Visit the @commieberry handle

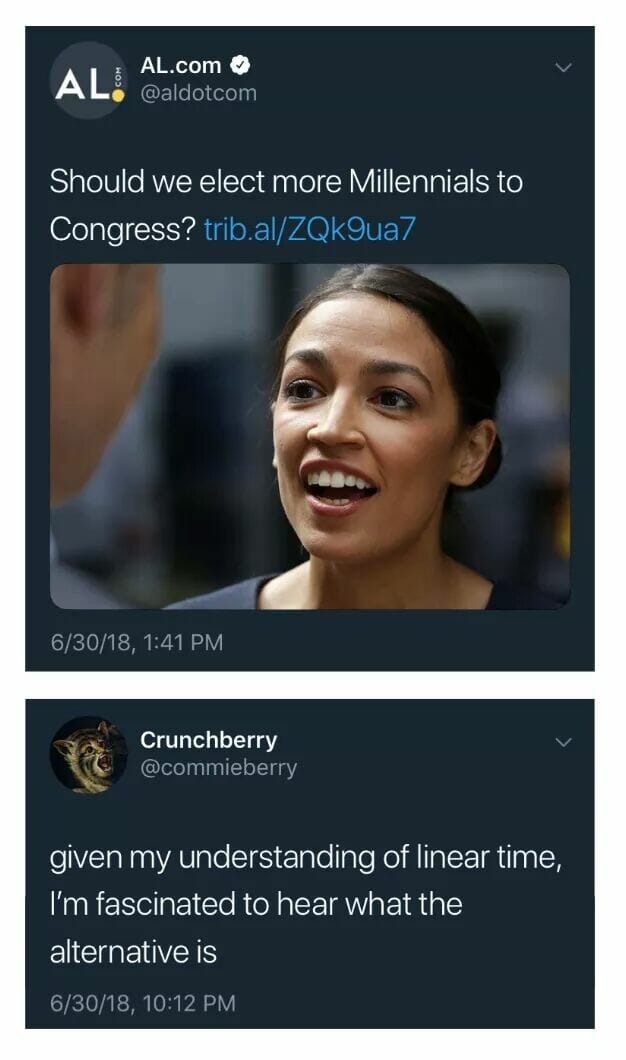(x=218, y=769)
